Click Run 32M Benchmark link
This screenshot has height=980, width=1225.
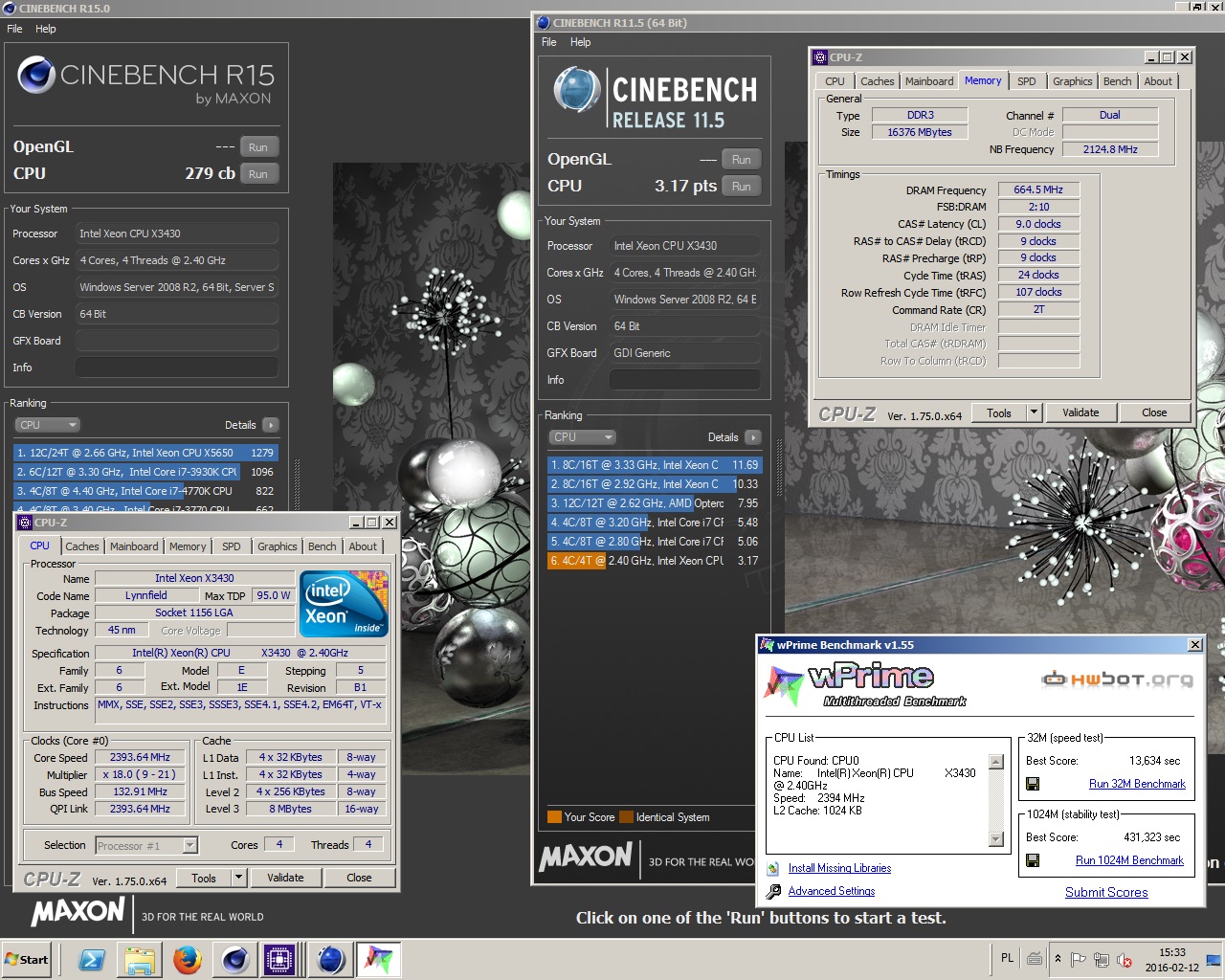click(1137, 784)
